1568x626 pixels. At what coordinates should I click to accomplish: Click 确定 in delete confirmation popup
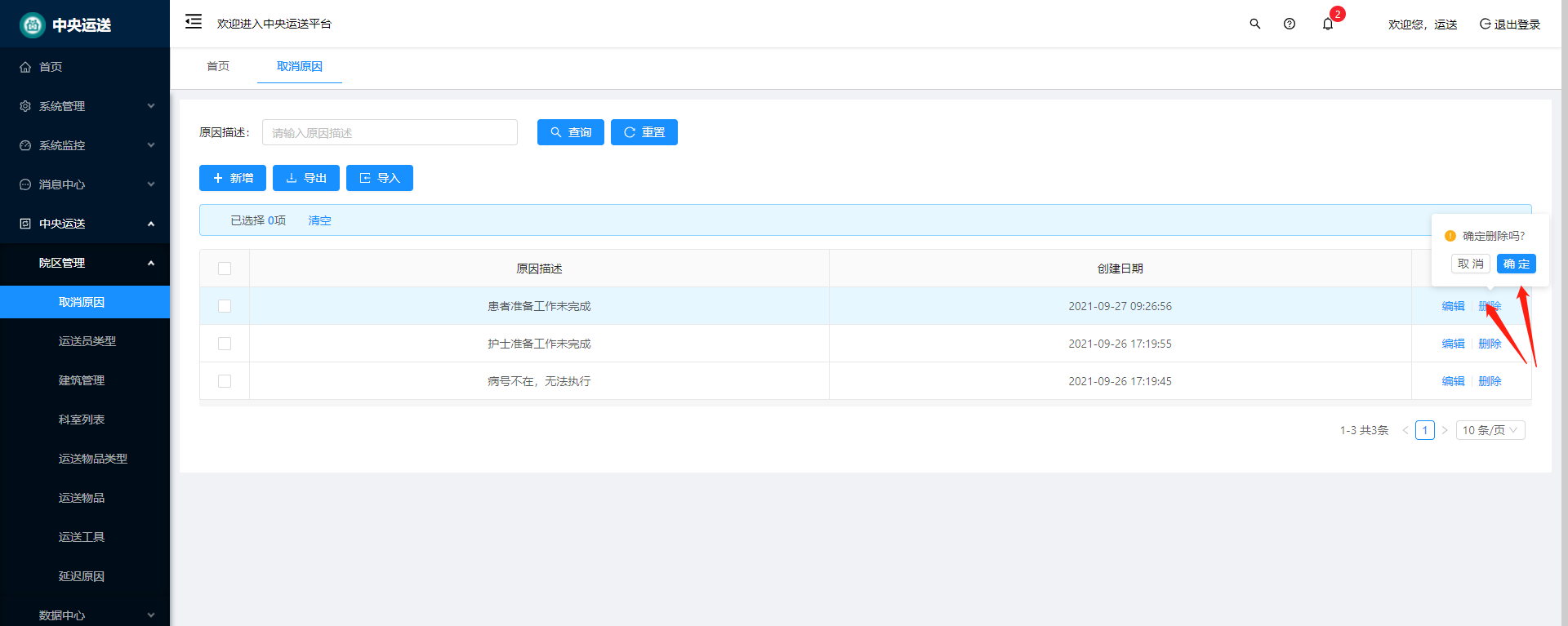[x=1517, y=264]
